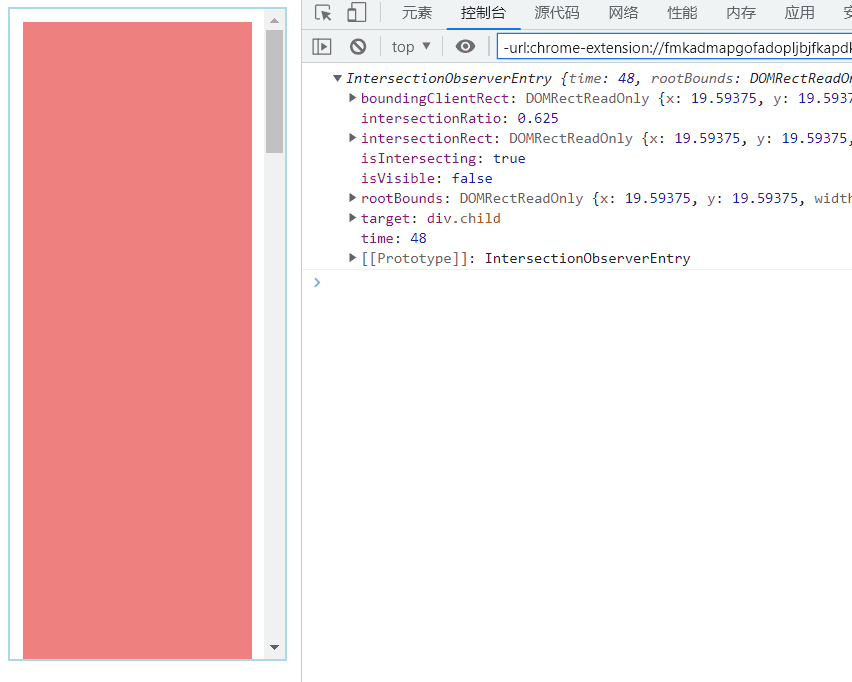Click the red child box in page

pos(137,340)
